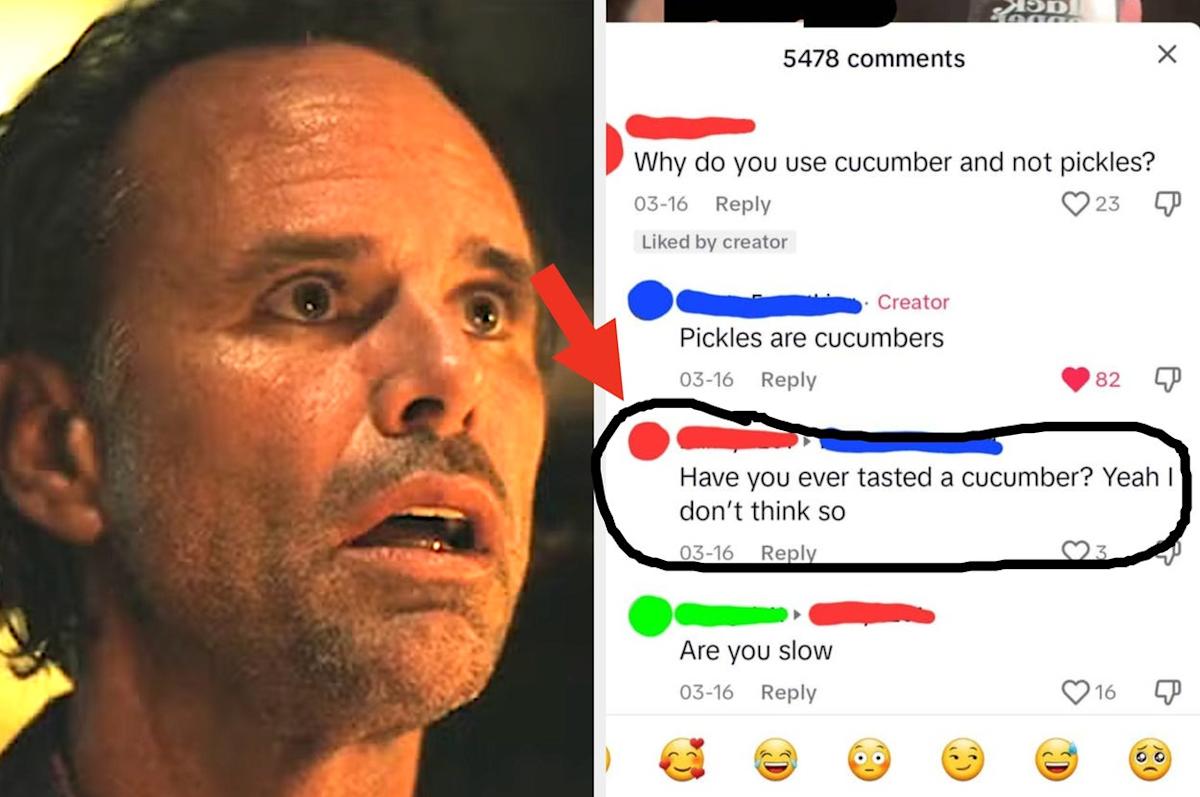
Task: Dislike the 'Pickles are cucumbers' comment
Action: 1167,379
